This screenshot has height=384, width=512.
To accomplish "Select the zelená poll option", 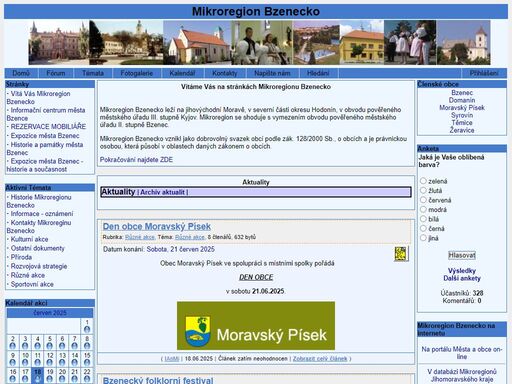I will tap(423, 181).
